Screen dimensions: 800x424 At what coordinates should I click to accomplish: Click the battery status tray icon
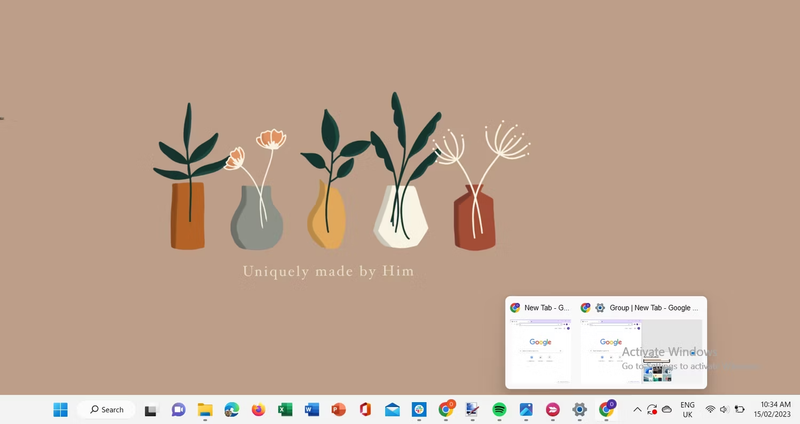point(739,409)
